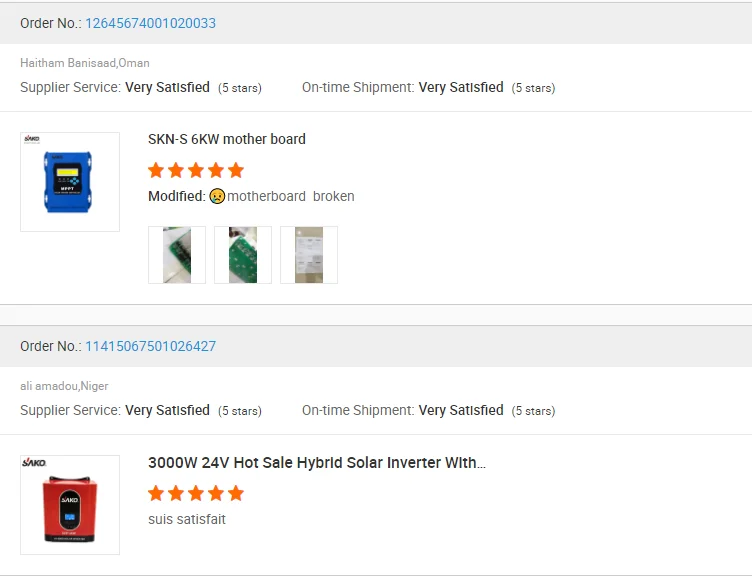This screenshot has width=752, height=576.
Task: Click 'motherboard broken' review text
Action: (x=290, y=196)
